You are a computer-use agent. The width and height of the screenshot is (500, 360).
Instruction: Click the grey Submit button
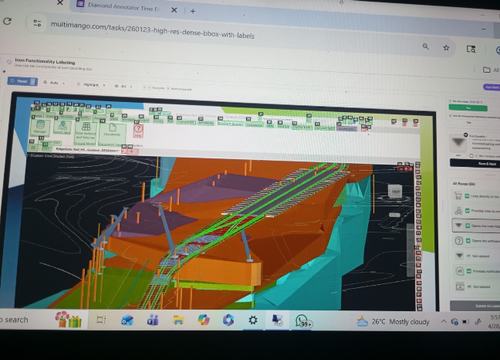click(x=475, y=306)
